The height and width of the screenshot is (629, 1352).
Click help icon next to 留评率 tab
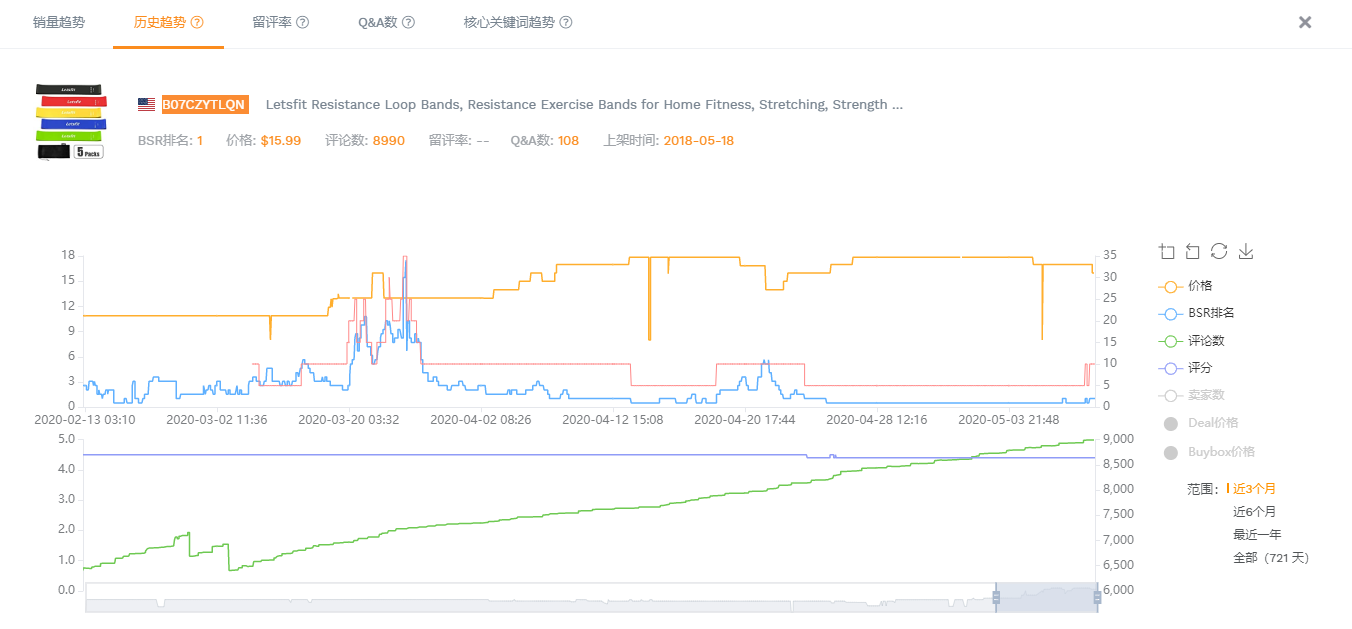tap(302, 22)
